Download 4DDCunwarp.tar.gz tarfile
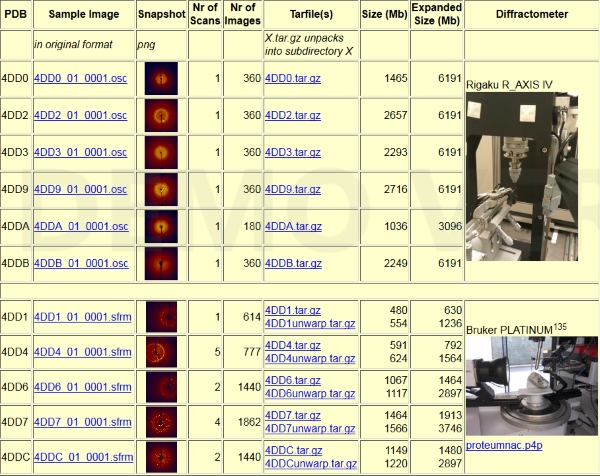Viewport: 600px width, 476px height. tap(311, 464)
